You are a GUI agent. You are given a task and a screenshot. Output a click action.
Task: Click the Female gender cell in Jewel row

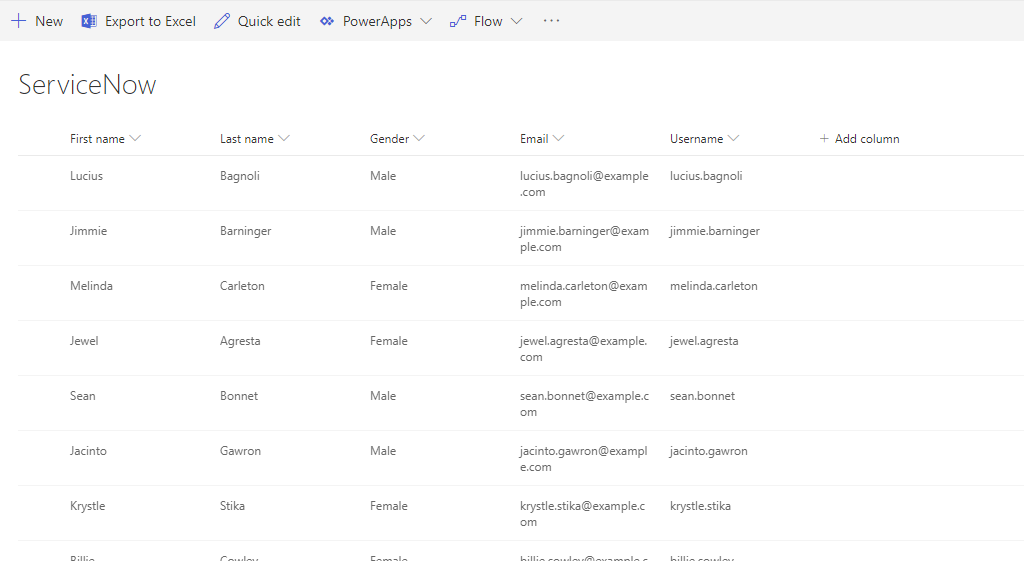pos(389,340)
